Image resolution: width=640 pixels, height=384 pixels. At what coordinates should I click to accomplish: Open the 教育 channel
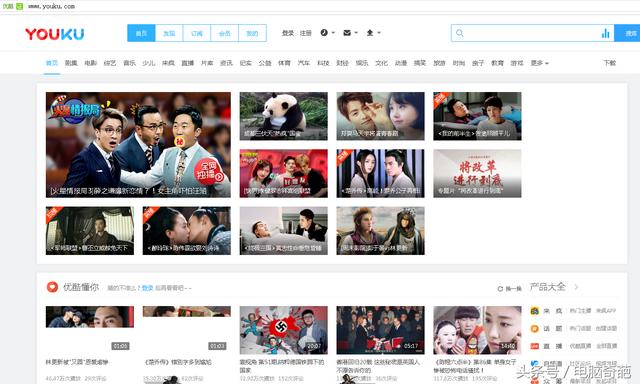click(498, 63)
